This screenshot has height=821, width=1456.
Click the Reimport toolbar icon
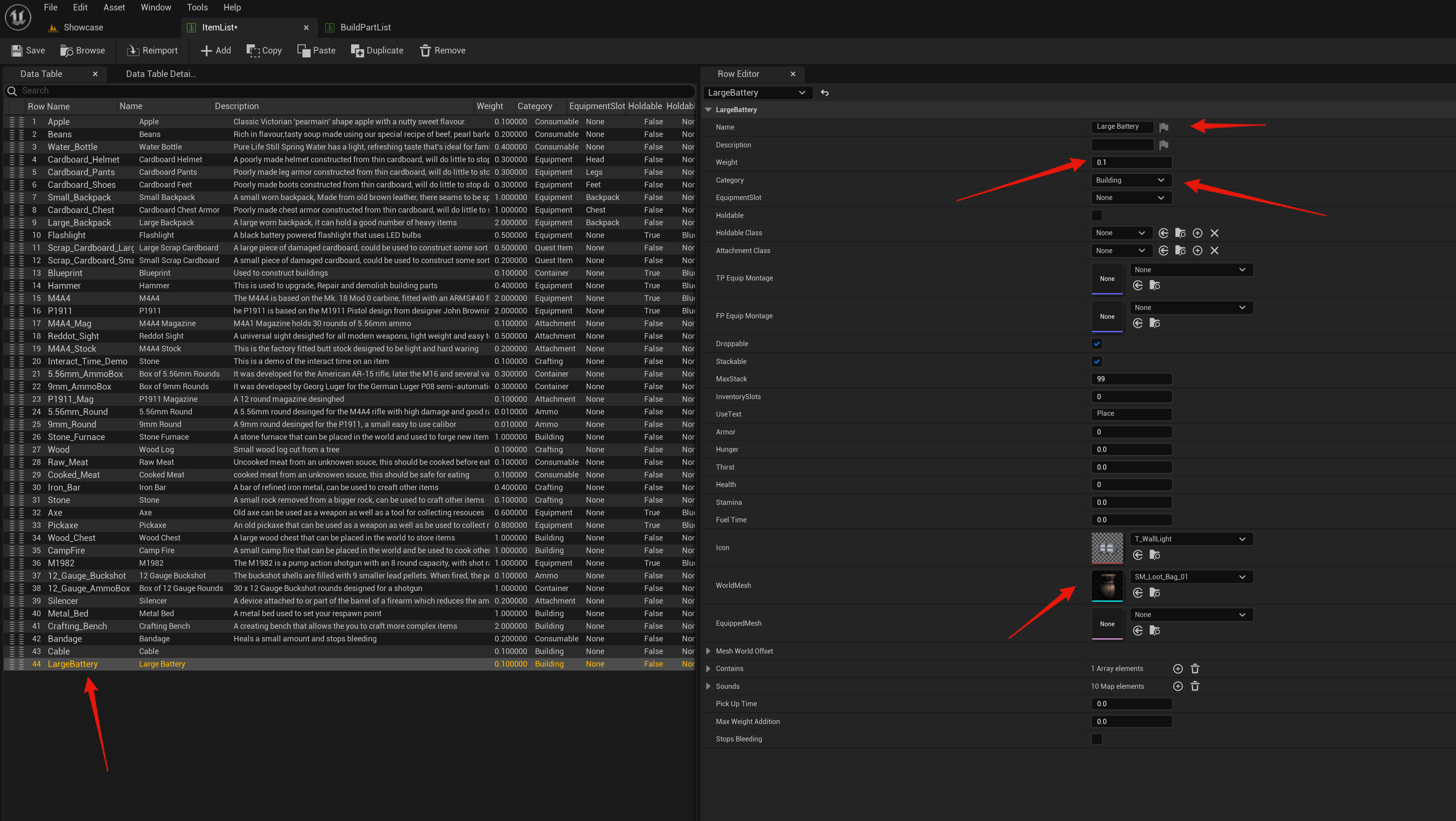[x=133, y=51]
